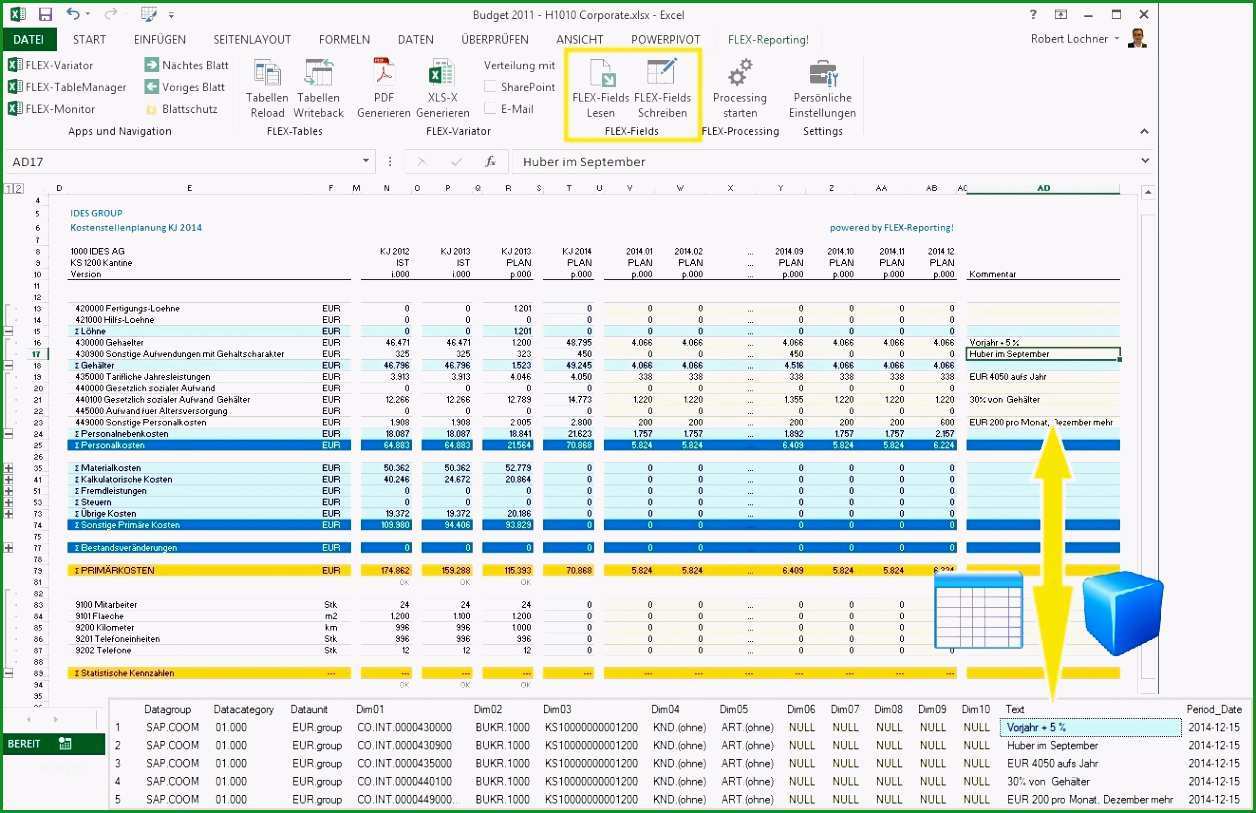Switch to the FLEX-Reporting! tab
1256x813 pixels.
click(x=768, y=40)
